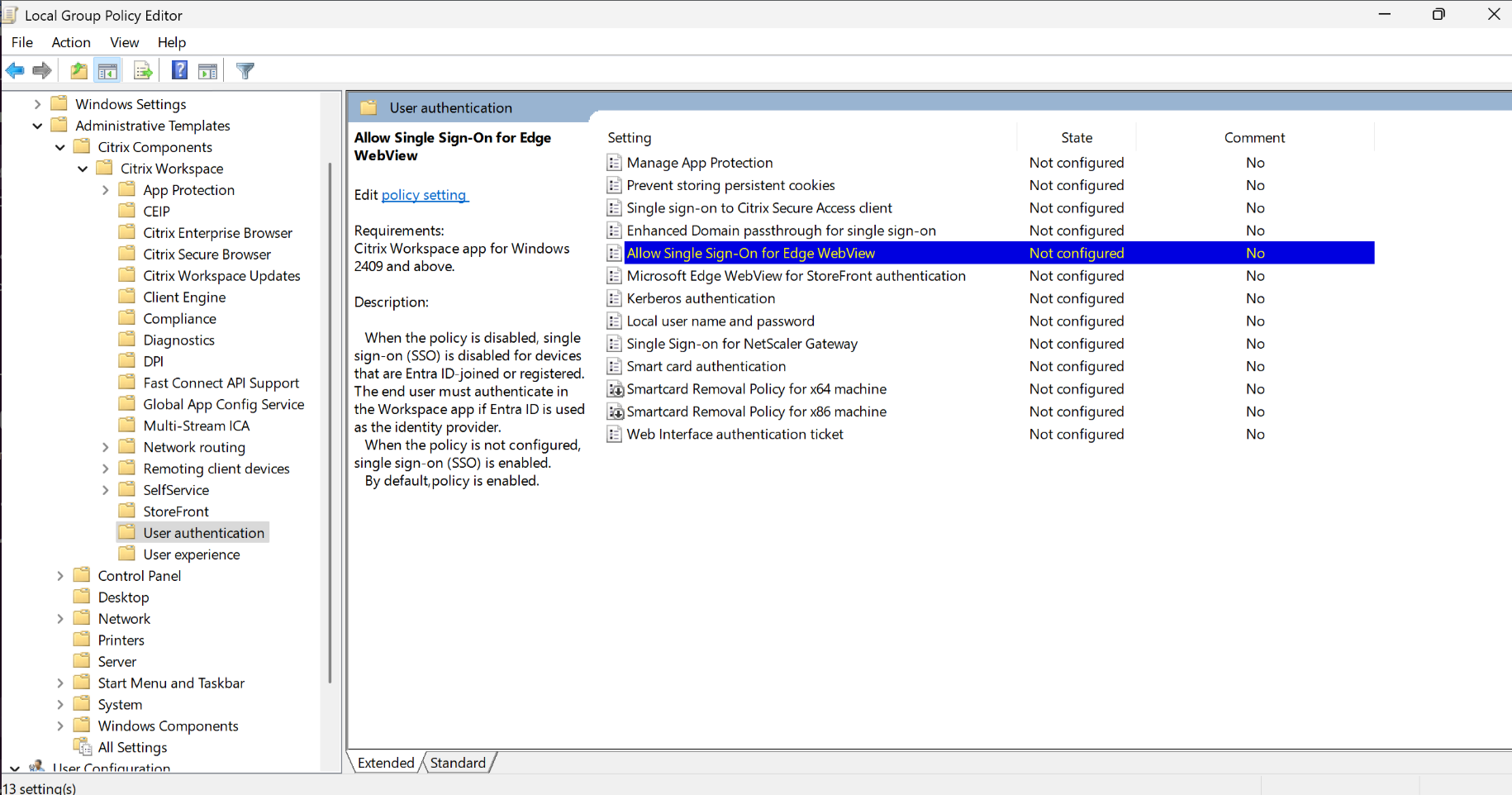Click the folder icon in the User authentication header

coord(368,107)
